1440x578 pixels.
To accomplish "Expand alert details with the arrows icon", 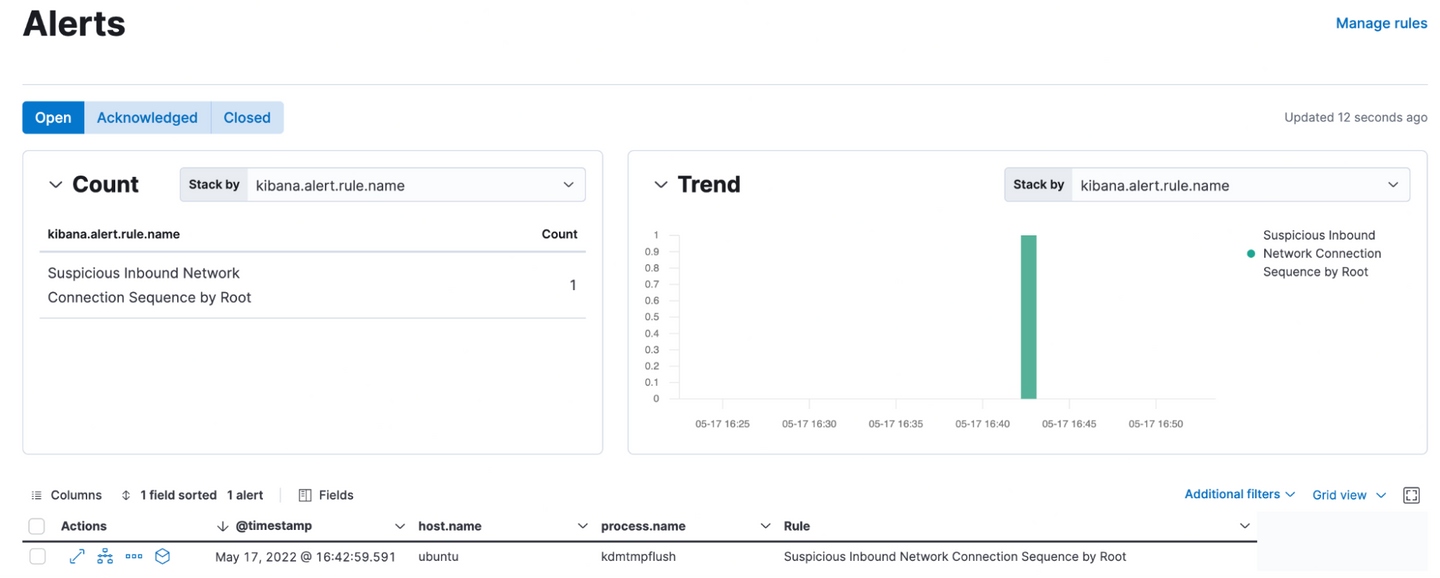I will point(77,557).
